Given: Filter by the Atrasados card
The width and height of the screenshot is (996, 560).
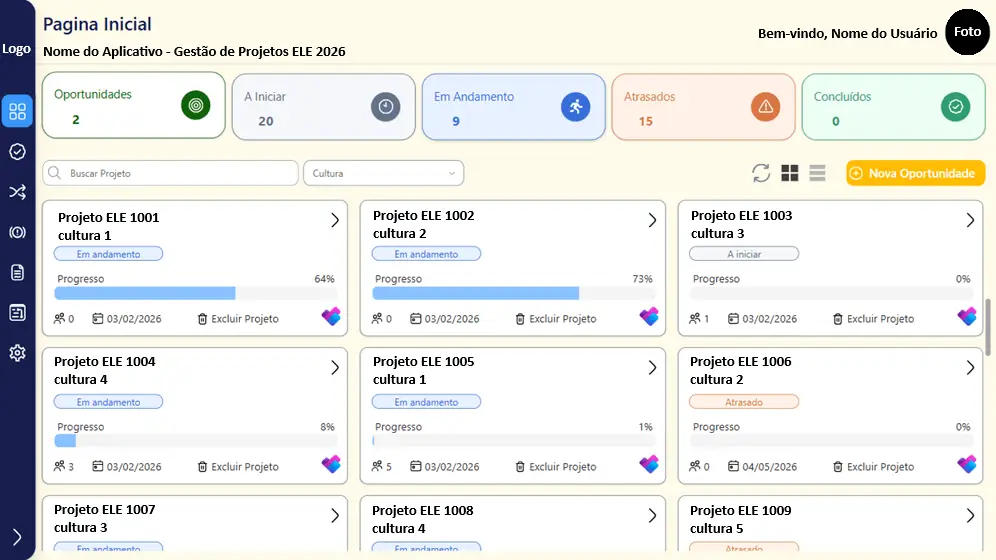Looking at the screenshot, I should pos(703,107).
